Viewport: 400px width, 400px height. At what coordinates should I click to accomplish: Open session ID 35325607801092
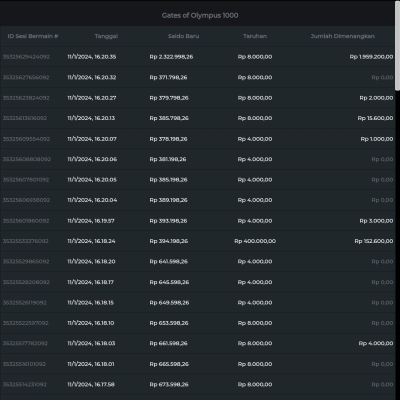click(x=26, y=180)
